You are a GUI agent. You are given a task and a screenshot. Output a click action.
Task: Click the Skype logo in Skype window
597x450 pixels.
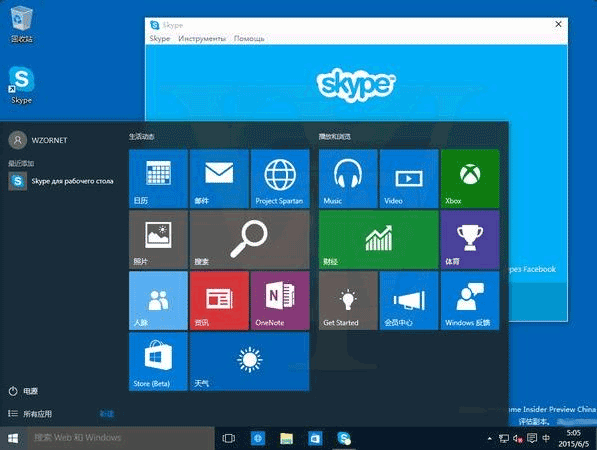(356, 85)
